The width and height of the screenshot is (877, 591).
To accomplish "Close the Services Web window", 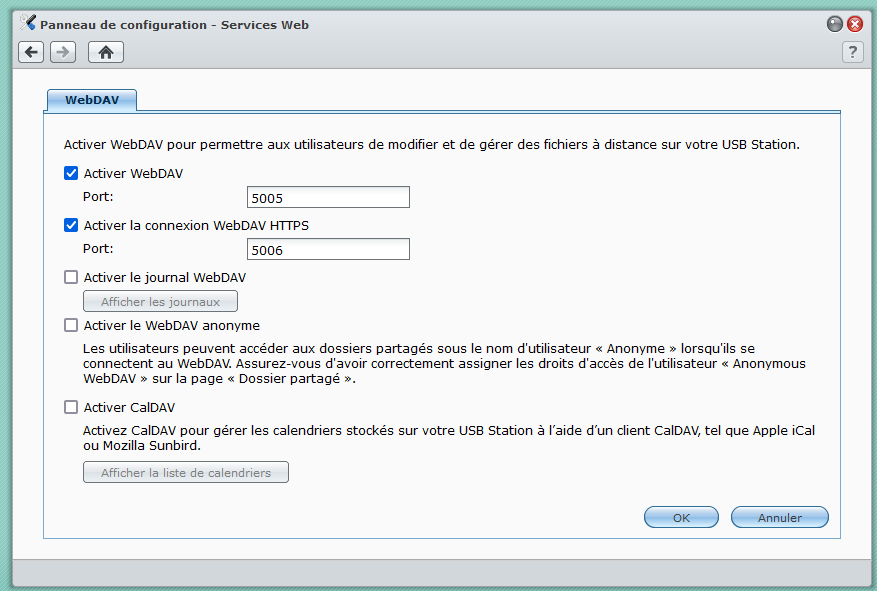I will coord(855,24).
